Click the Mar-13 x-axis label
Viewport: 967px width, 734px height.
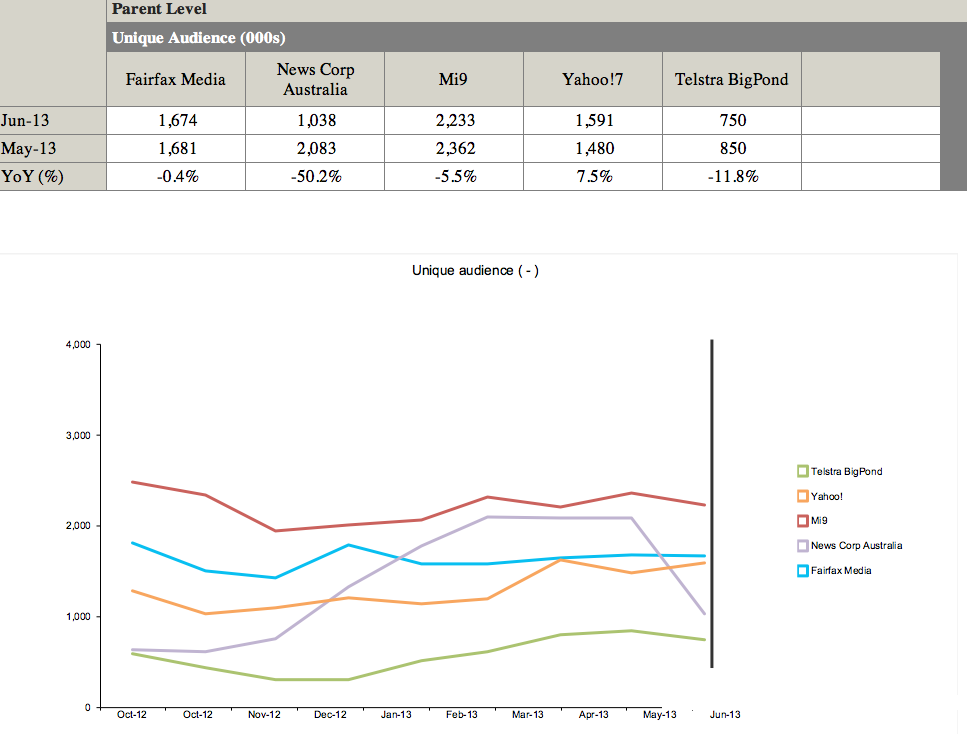[x=528, y=715]
